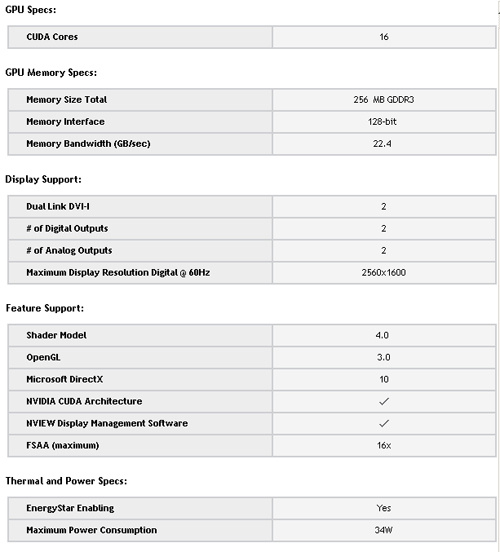
Task: Select the Shader Model row label
Action: click(x=56, y=335)
